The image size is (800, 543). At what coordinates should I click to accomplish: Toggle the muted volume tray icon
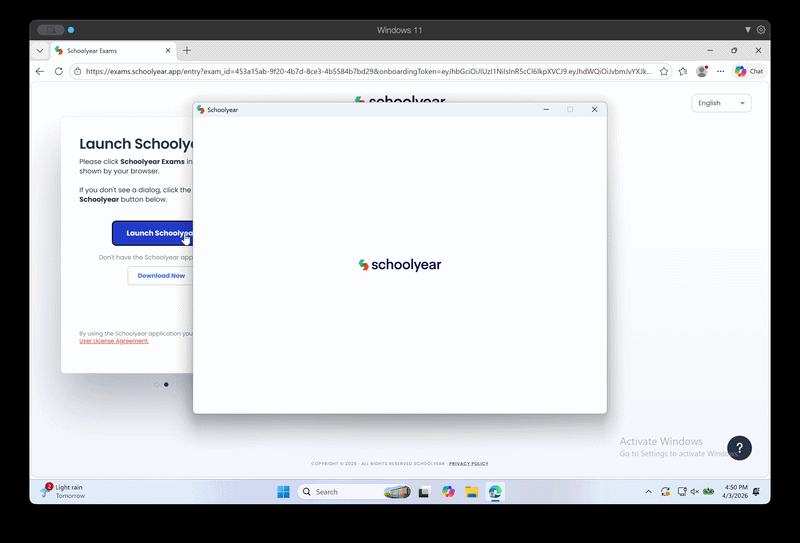pyautogui.click(x=694, y=491)
